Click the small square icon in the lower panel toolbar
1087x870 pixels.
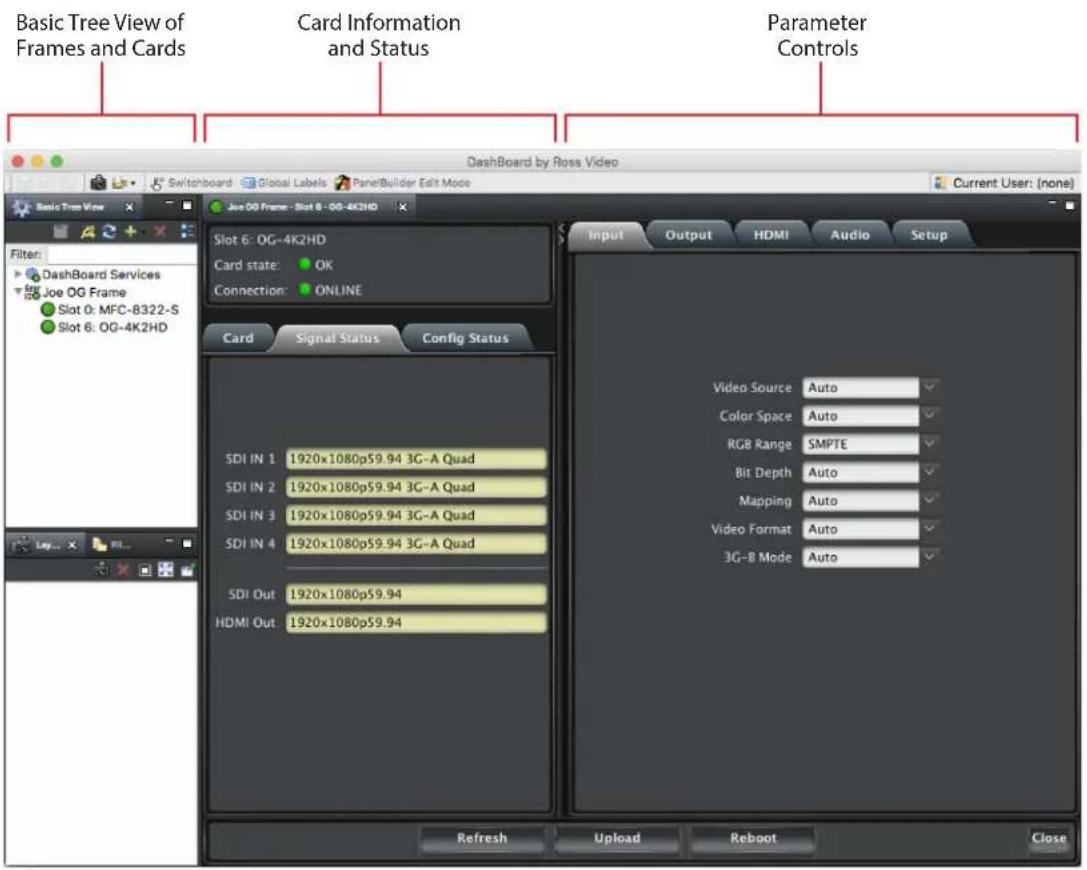click(x=145, y=571)
